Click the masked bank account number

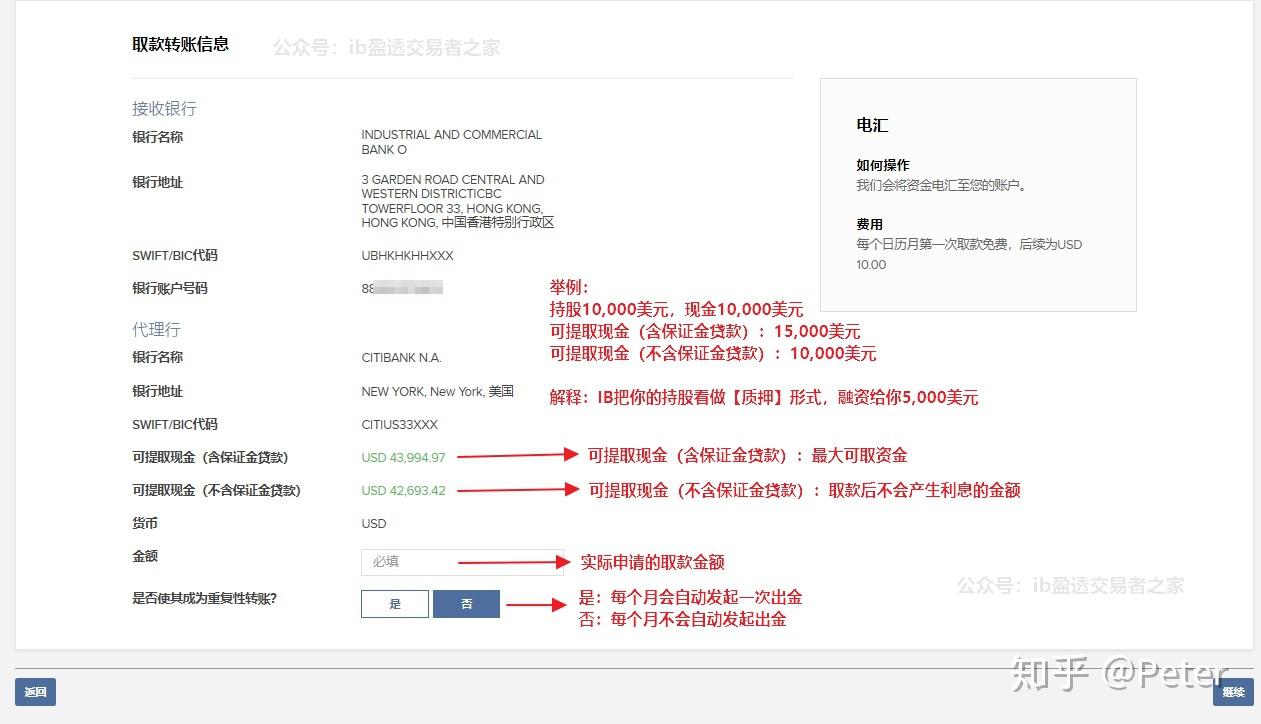[402, 288]
